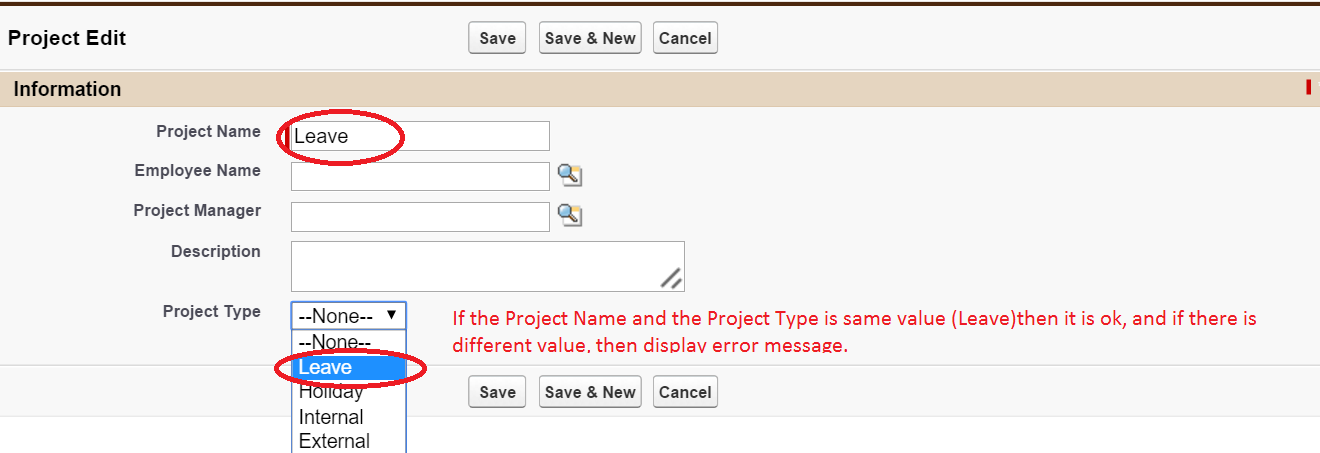Choose Leave from the Project Type list
The height and width of the screenshot is (453, 1320).
326,368
